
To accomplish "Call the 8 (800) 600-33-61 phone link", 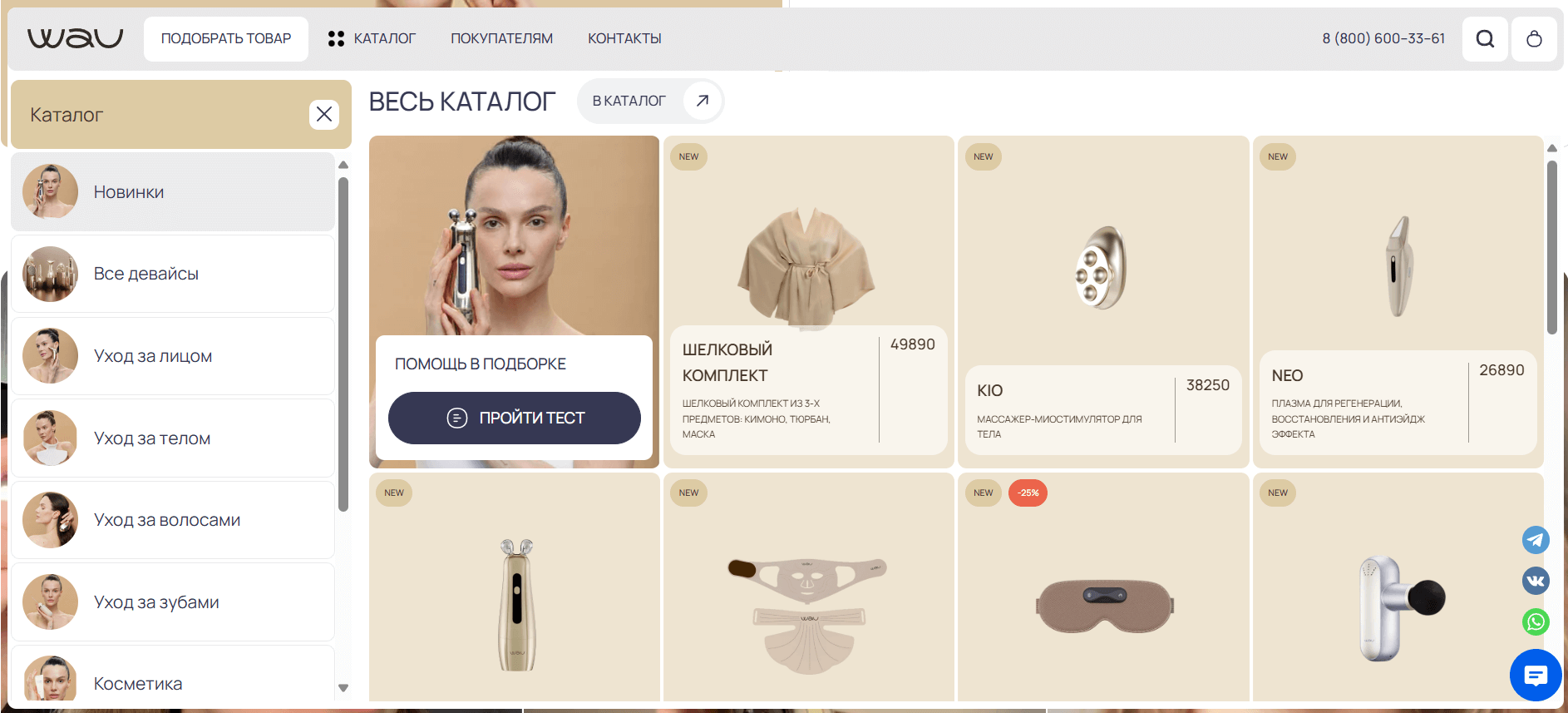I will pos(1383,38).
